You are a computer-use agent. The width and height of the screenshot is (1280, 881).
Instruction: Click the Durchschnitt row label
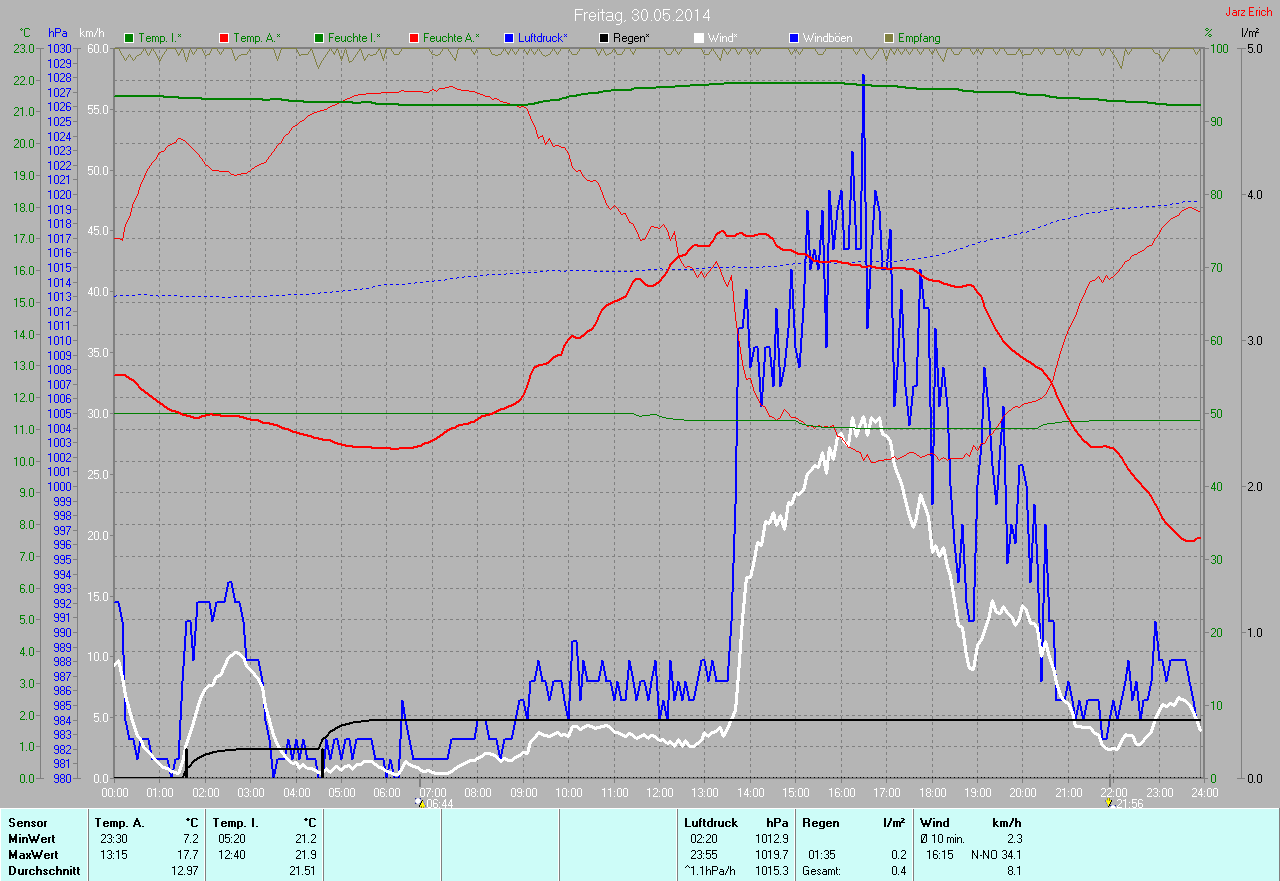[44, 871]
